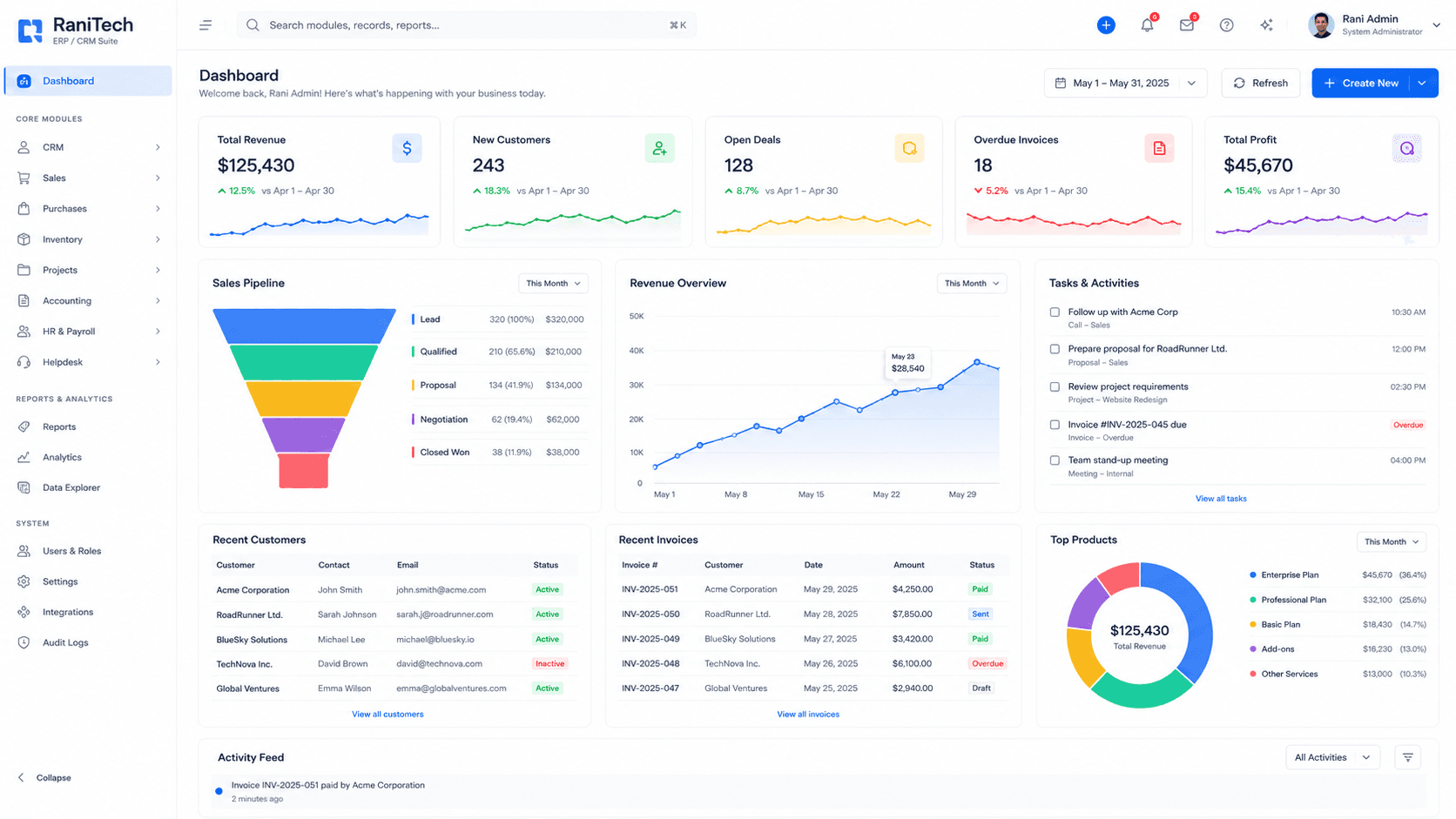Viewport: 1456px width, 819px height.
Task: Select Dashboard in the sidebar
Action: click(x=88, y=81)
